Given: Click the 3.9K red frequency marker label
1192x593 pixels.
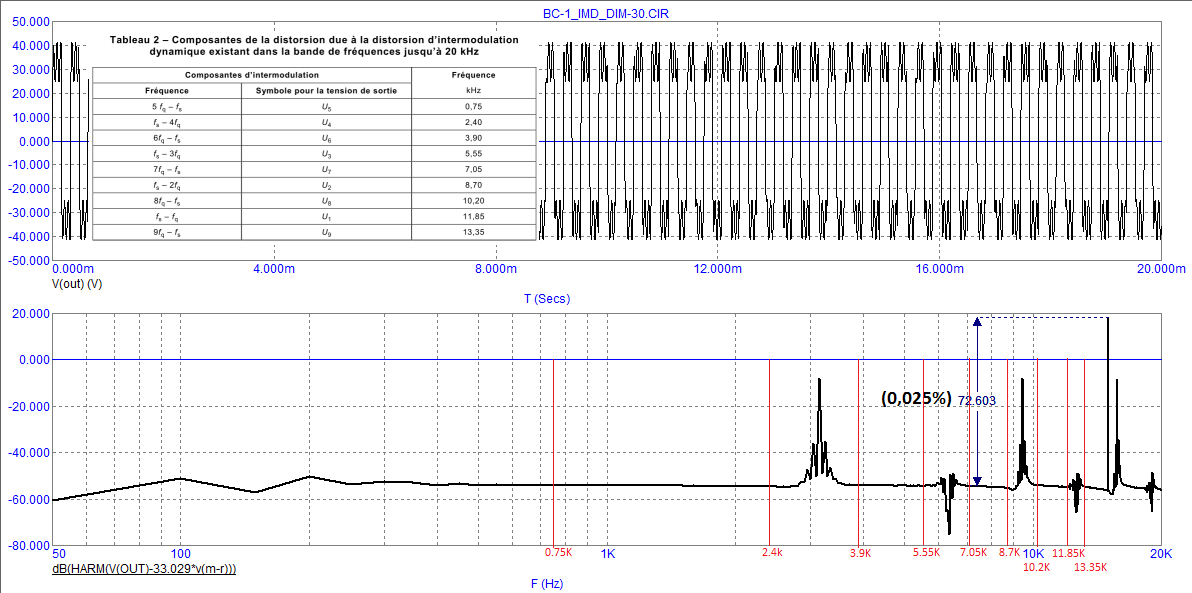Looking at the screenshot, I should [x=860, y=552].
